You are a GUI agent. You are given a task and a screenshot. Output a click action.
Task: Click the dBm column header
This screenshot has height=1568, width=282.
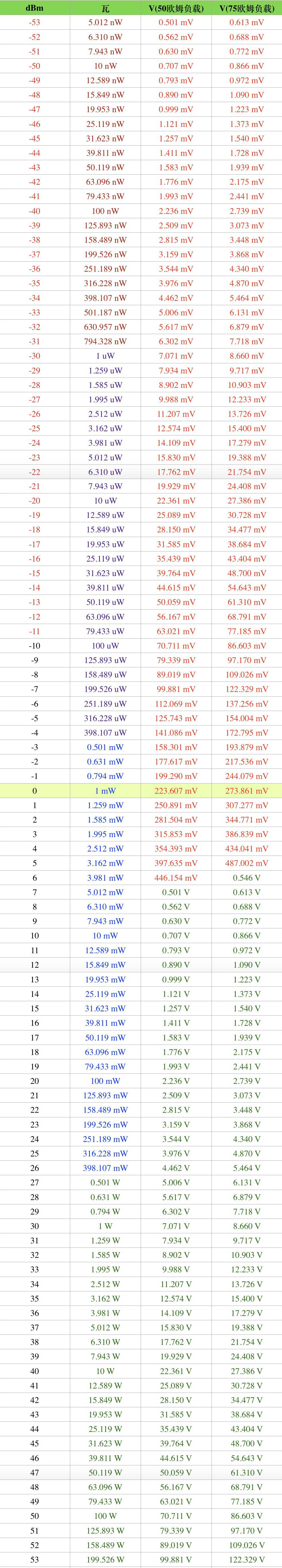tap(35, 8)
